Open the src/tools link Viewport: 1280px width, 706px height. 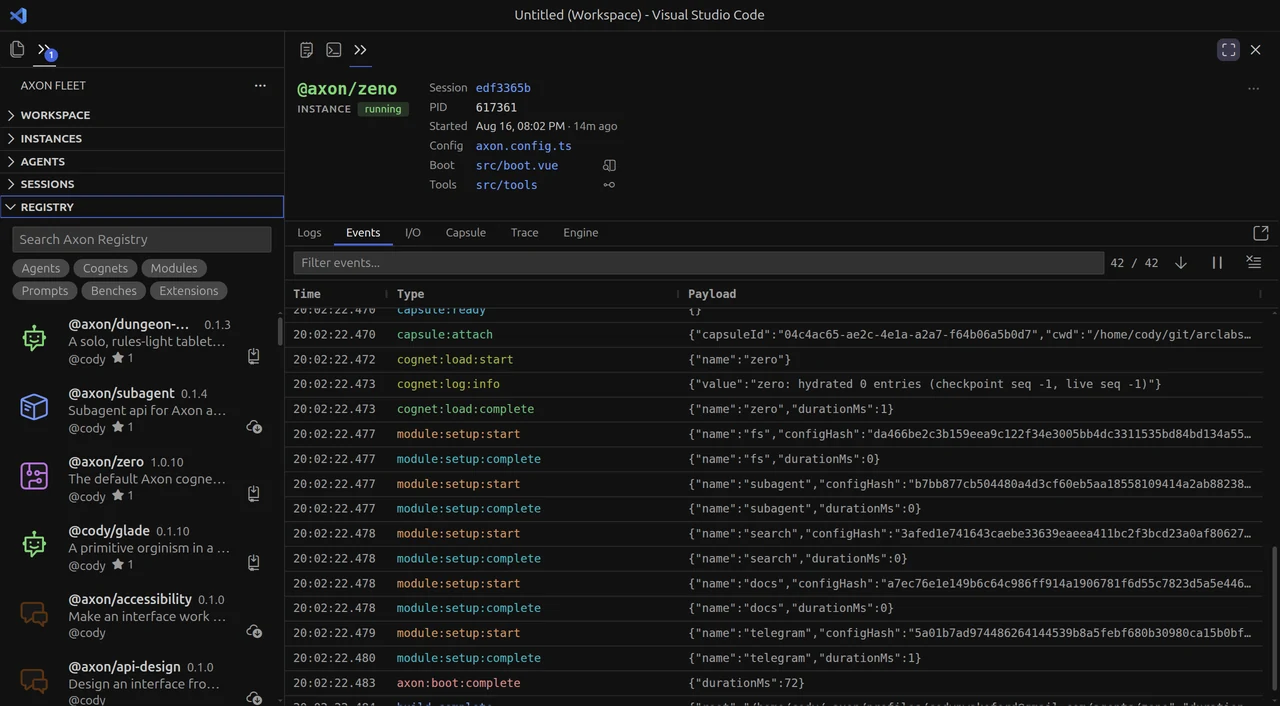[x=506, y=185]
